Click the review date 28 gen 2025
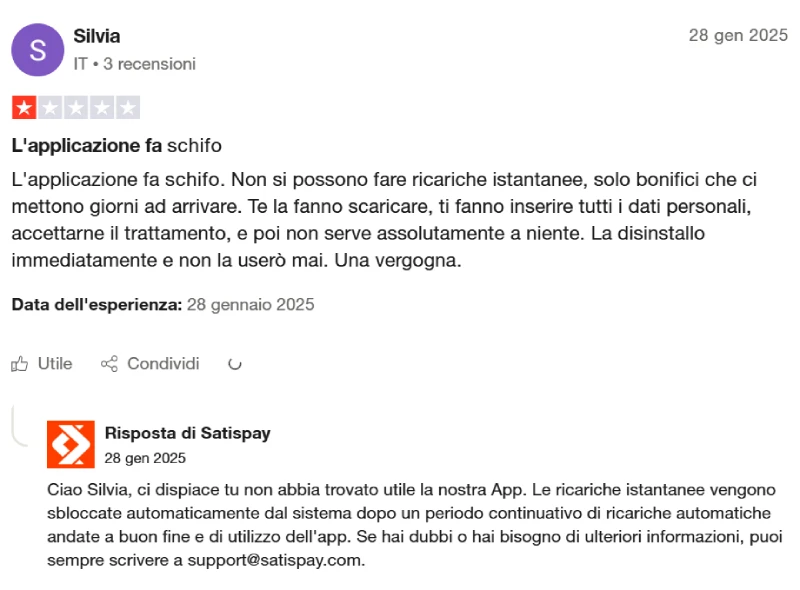 point(739,35)
